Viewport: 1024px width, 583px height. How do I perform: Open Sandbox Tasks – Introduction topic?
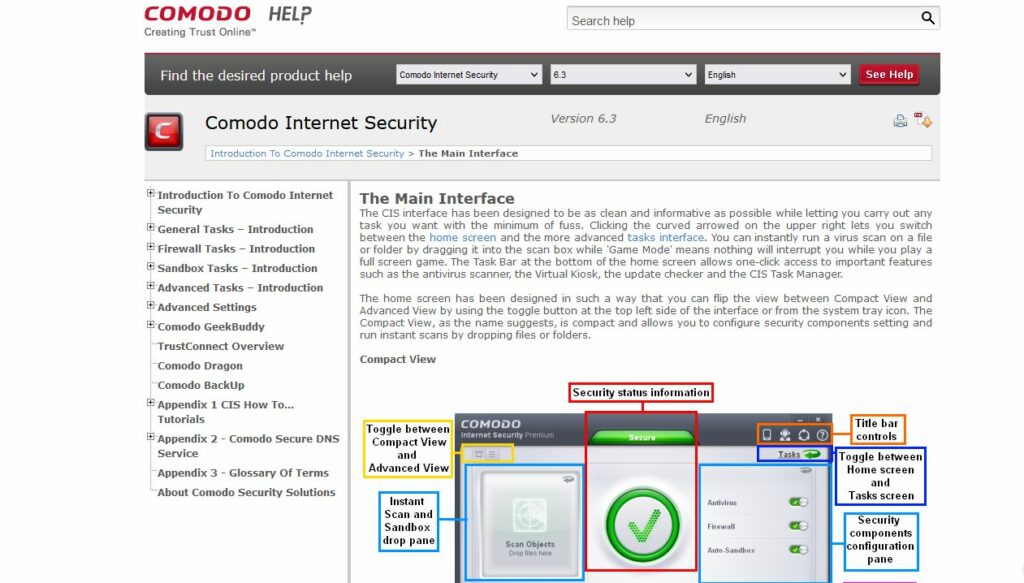[x=237, y=268]
